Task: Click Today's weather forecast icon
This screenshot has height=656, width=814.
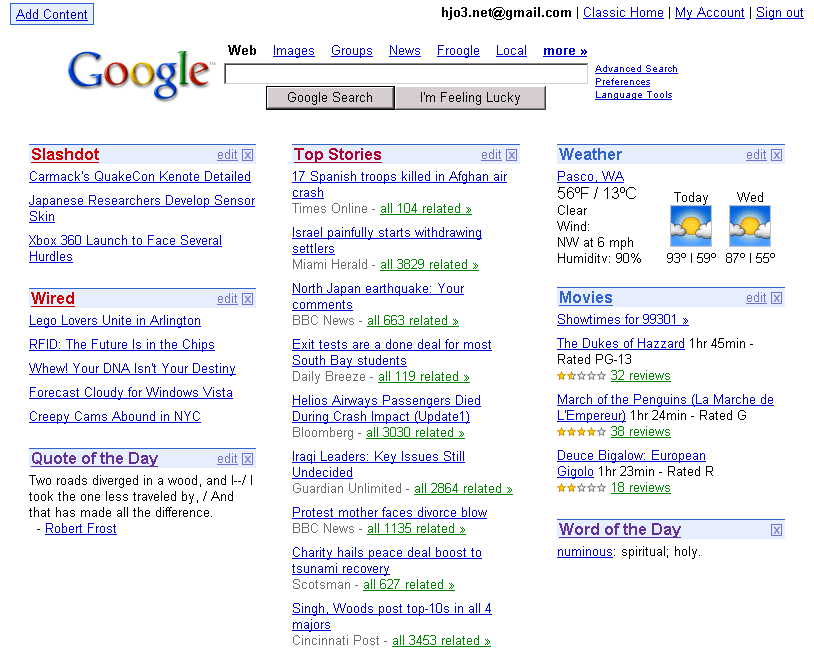Action: pyautogui.click(x=690, y=226)
